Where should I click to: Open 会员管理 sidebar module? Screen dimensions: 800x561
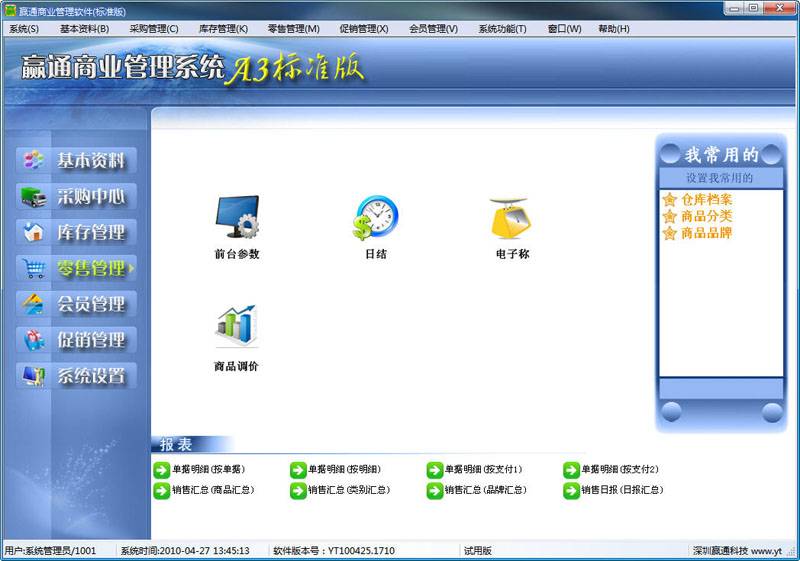(77, 304)
